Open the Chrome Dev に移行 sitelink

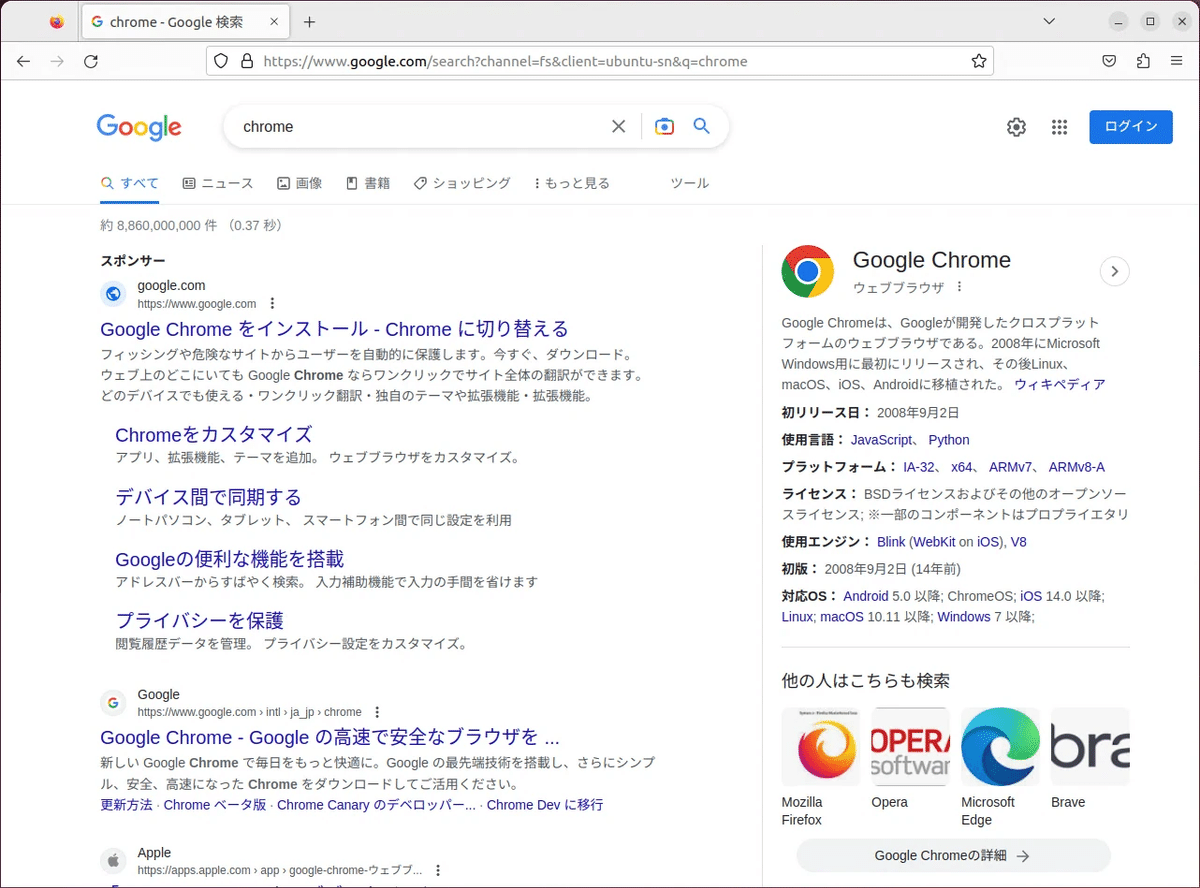coord(545,805)
